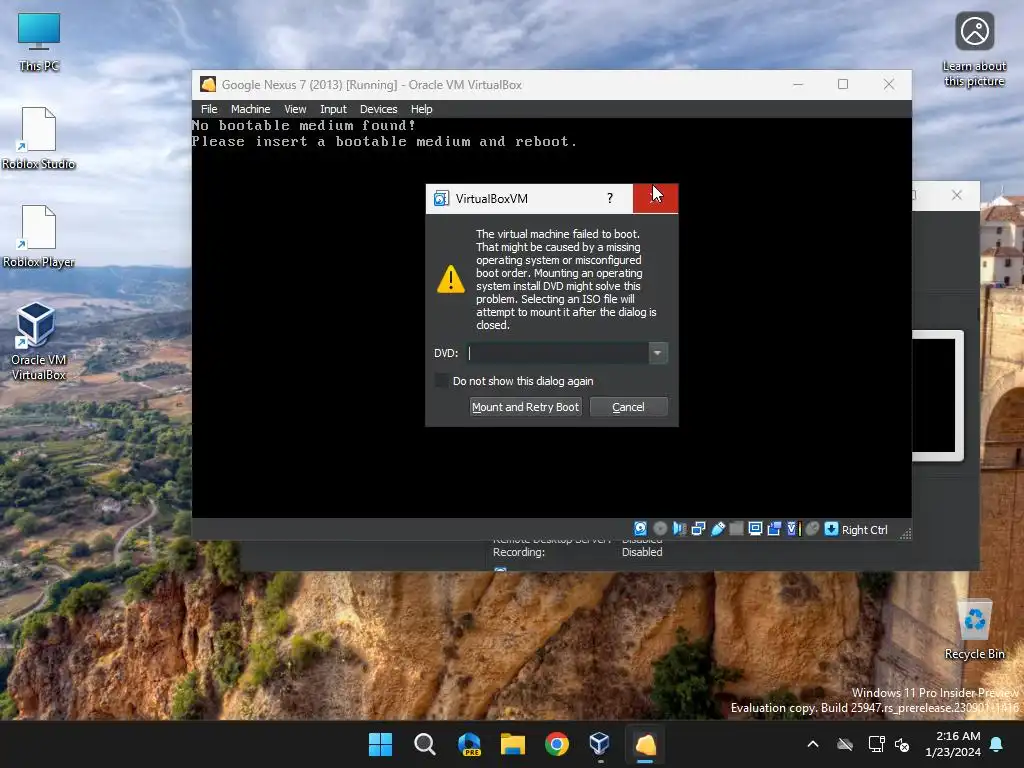Click the OneDrive cloud tray icon
1024x768 pixels.
pyautogui.click(x=845, y=744)
